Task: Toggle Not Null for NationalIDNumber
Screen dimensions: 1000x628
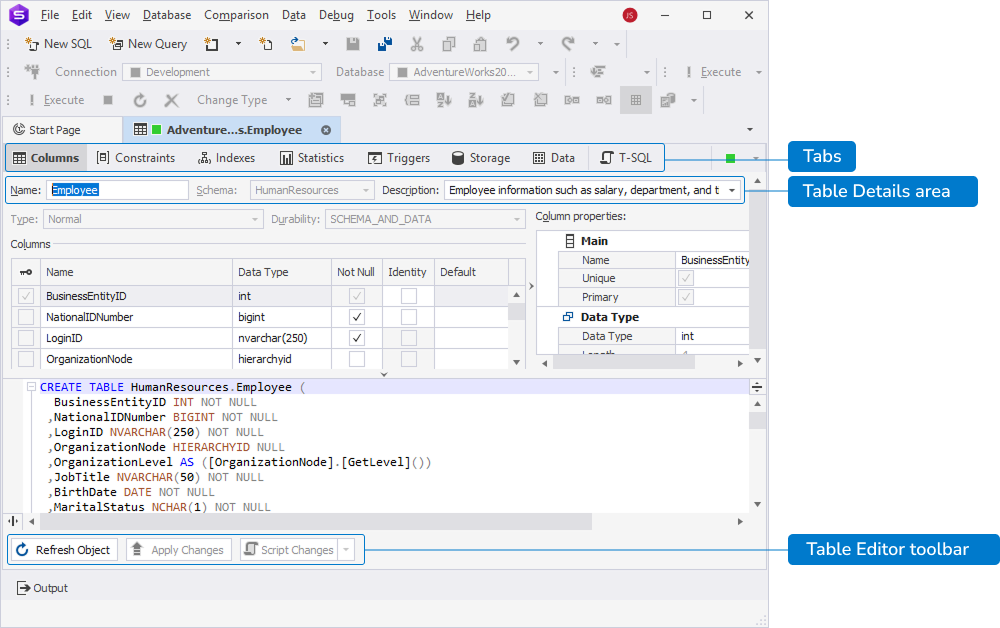Action: tap(357, 317)
